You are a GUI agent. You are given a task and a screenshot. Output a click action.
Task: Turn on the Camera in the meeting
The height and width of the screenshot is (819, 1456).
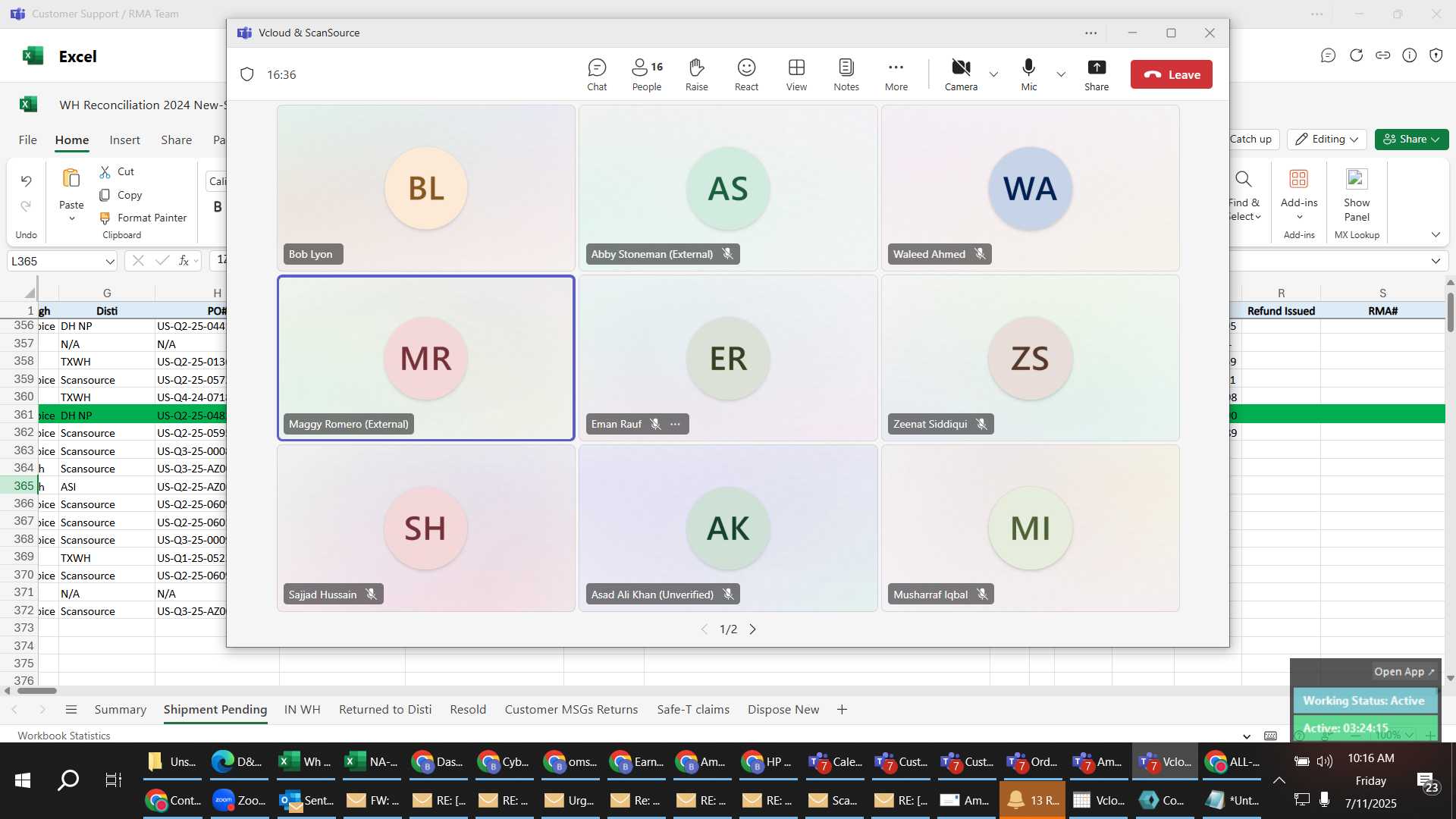[x=961, y=75]
